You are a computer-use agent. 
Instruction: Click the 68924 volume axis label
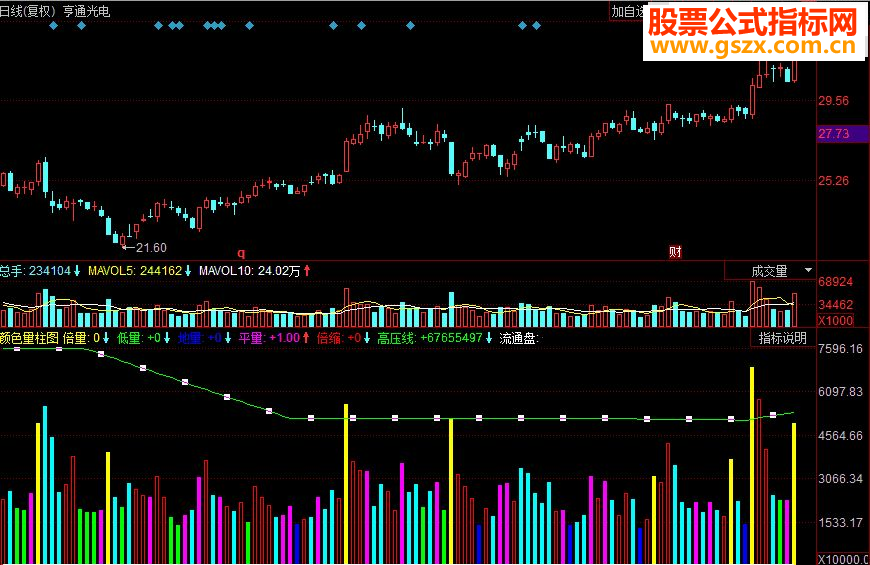[835, 281]
